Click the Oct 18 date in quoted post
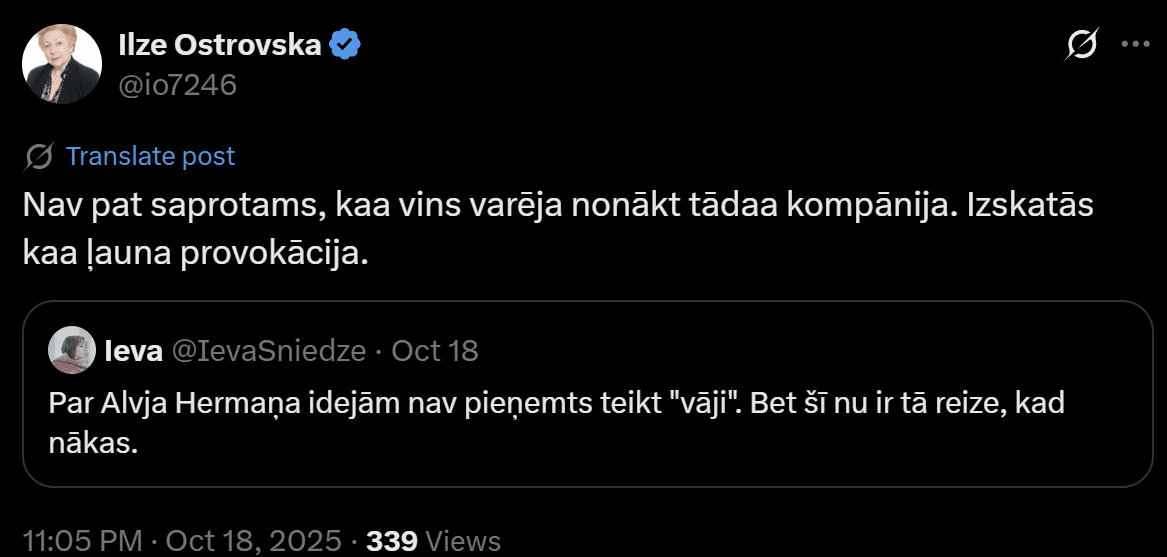 point(434,351)
